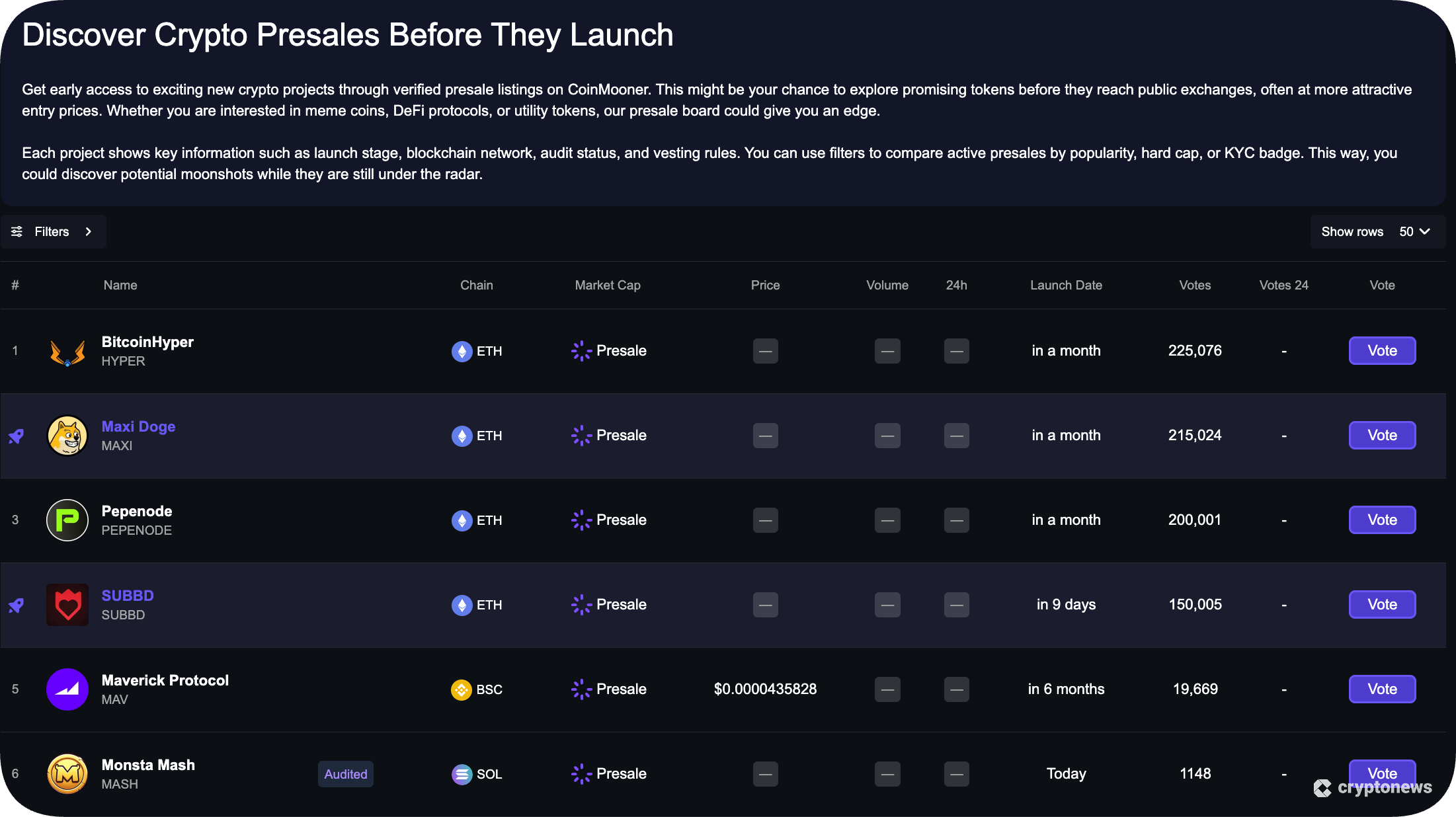Click the Launch Date column header
1456x817 pixels.
[x=1065, y=285]
